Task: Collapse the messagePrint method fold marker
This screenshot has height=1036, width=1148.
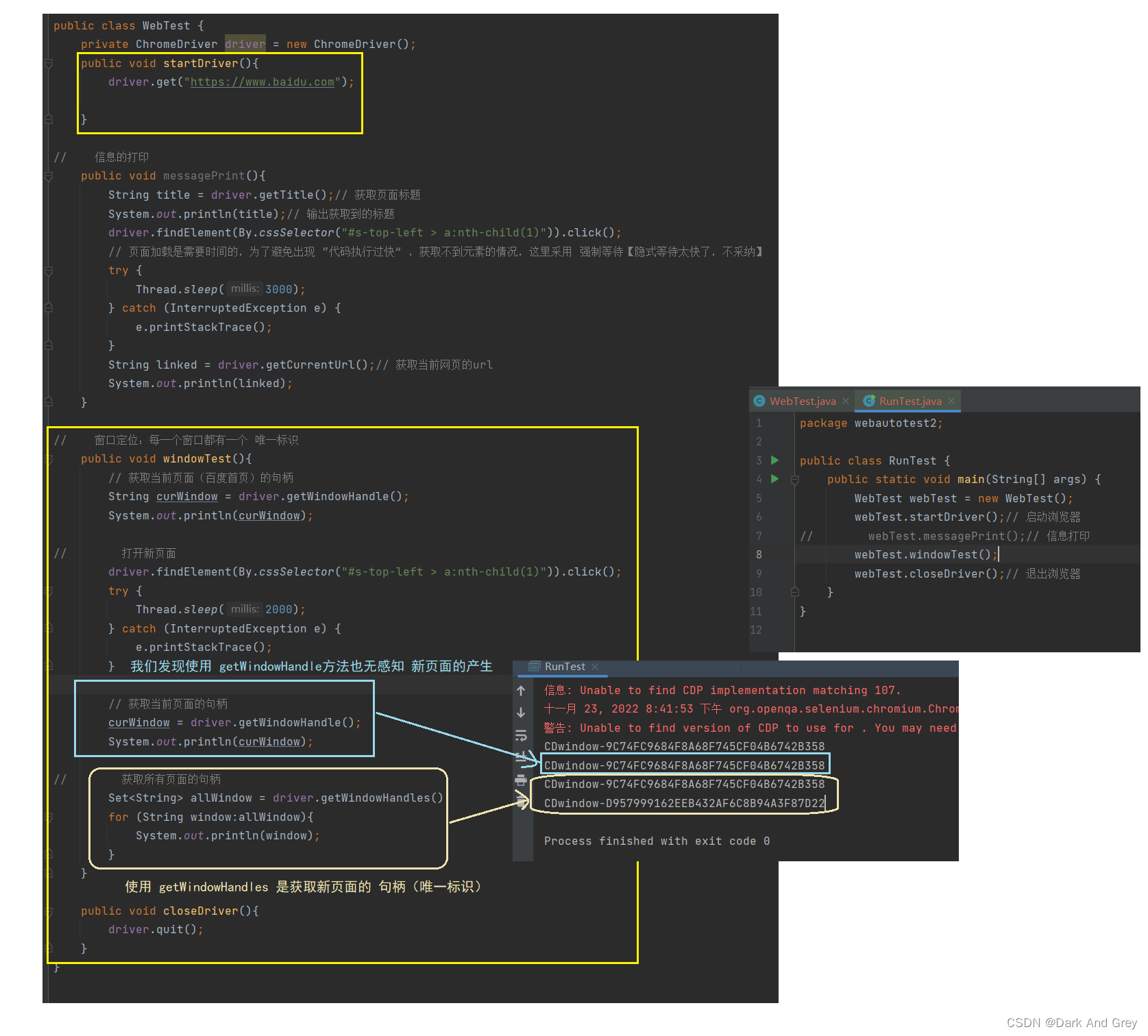Action: [x=49, y=176]
